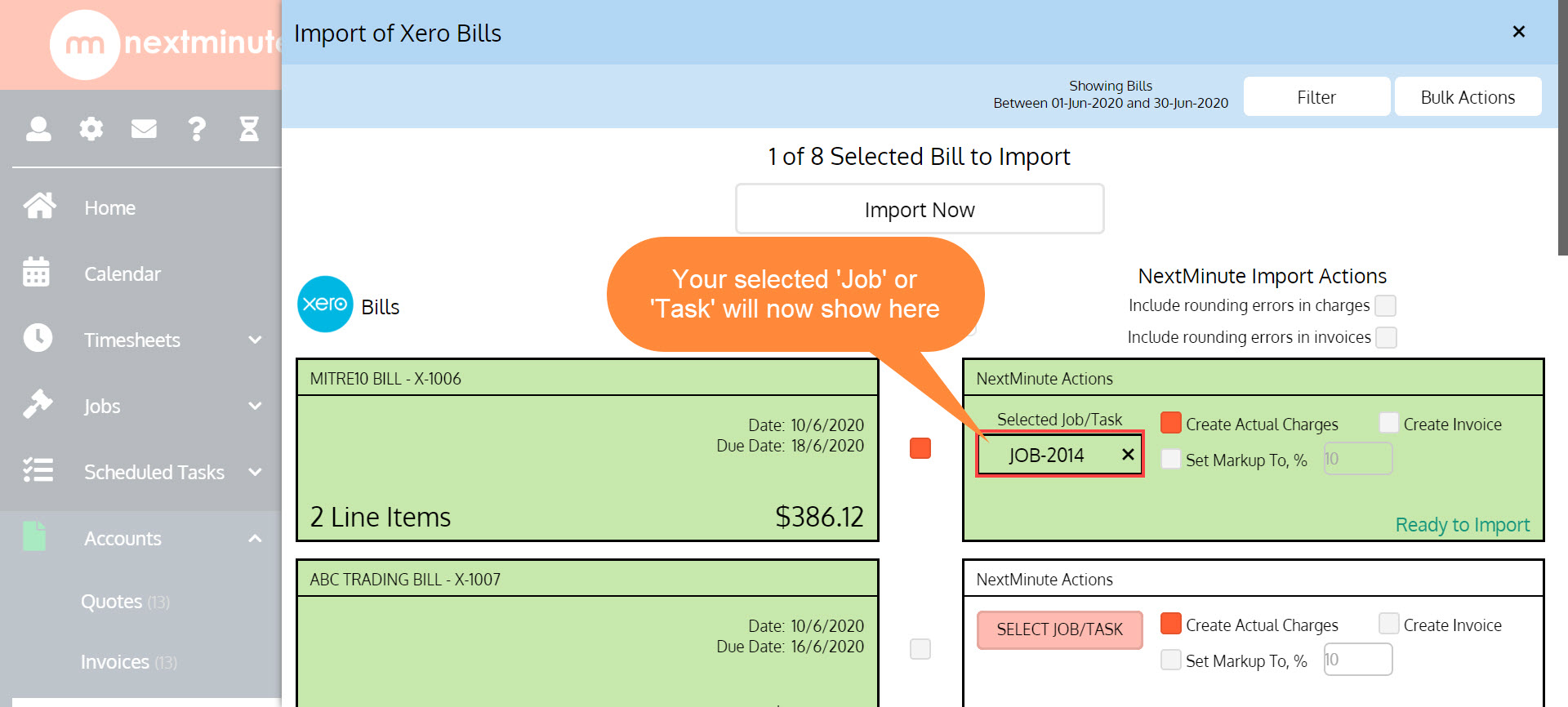Click markup percent field for ABC Trading bill
The image size is (1568, 707).
pos(1358,660)
